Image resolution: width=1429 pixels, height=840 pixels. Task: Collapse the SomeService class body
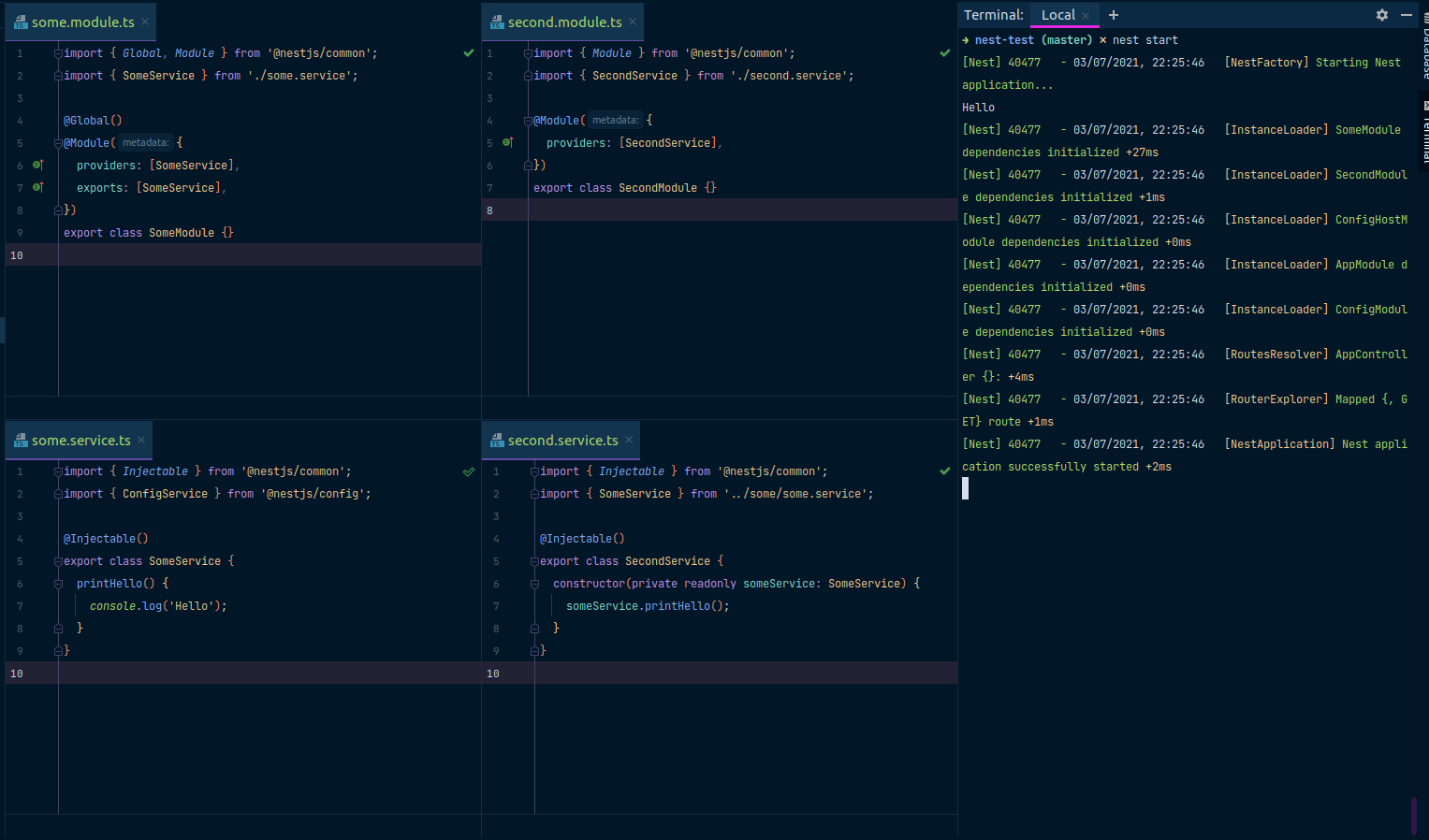coord(58,561)
